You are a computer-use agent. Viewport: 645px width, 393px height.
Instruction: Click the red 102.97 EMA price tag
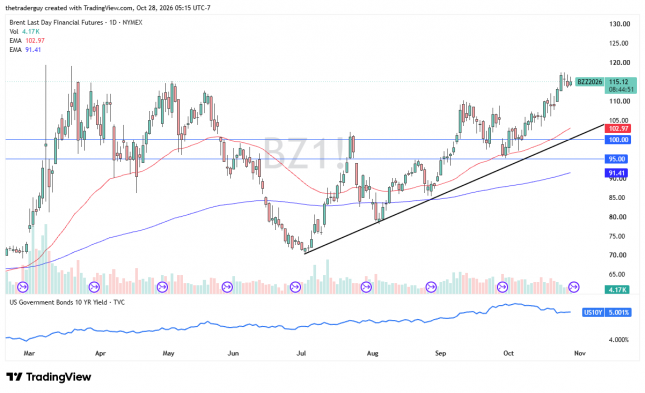(618, 128)
